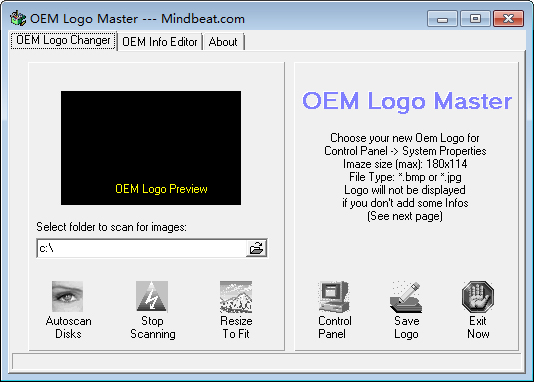
Task: Close the OEM Logo Master window
Action: tap(508, 18)
